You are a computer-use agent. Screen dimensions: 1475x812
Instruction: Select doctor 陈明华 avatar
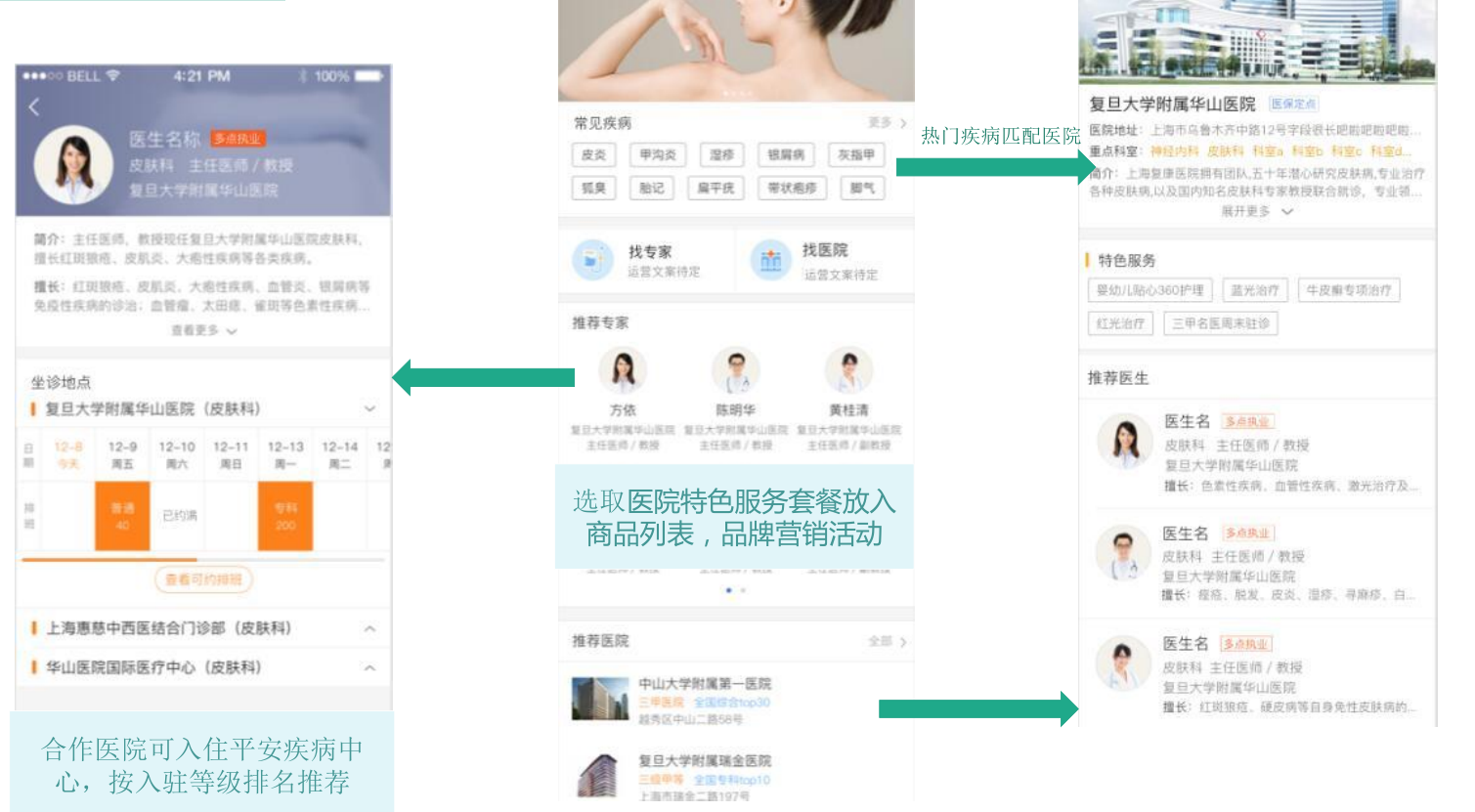coord(735,371)
